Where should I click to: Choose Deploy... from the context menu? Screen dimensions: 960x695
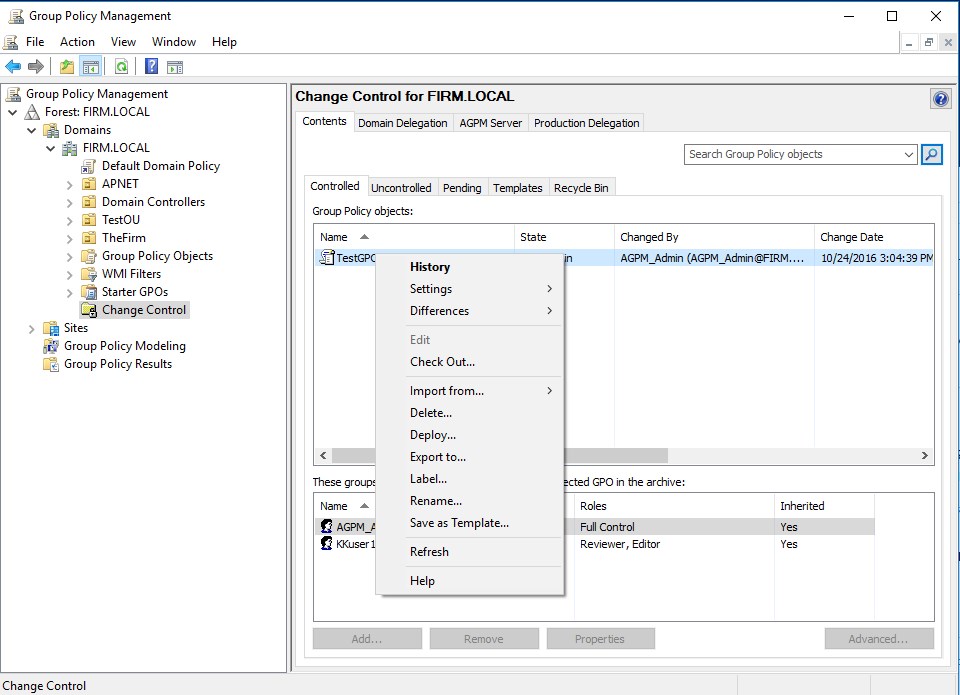point(470,435)
